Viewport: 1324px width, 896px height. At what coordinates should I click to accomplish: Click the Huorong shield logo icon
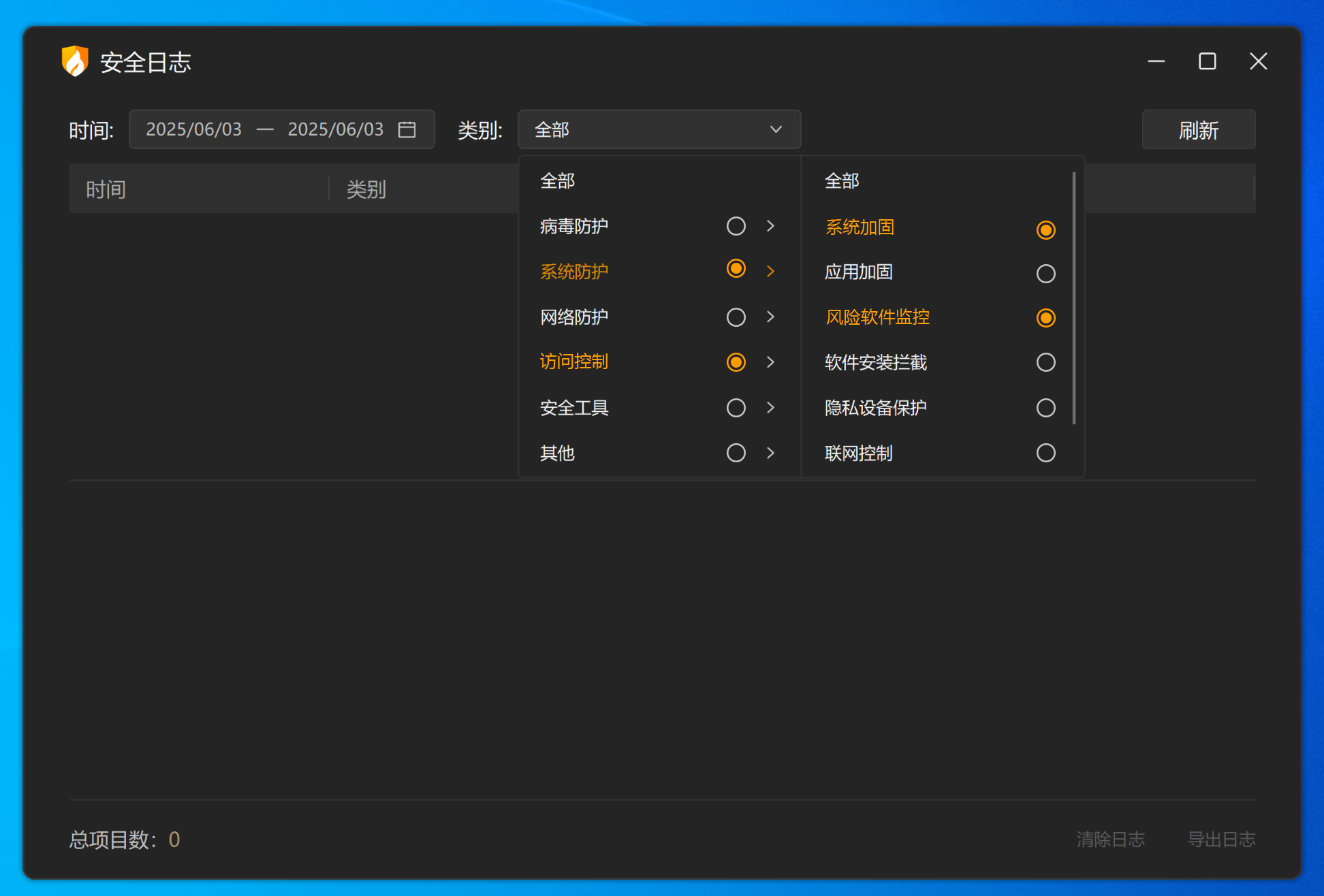(75, 62)
